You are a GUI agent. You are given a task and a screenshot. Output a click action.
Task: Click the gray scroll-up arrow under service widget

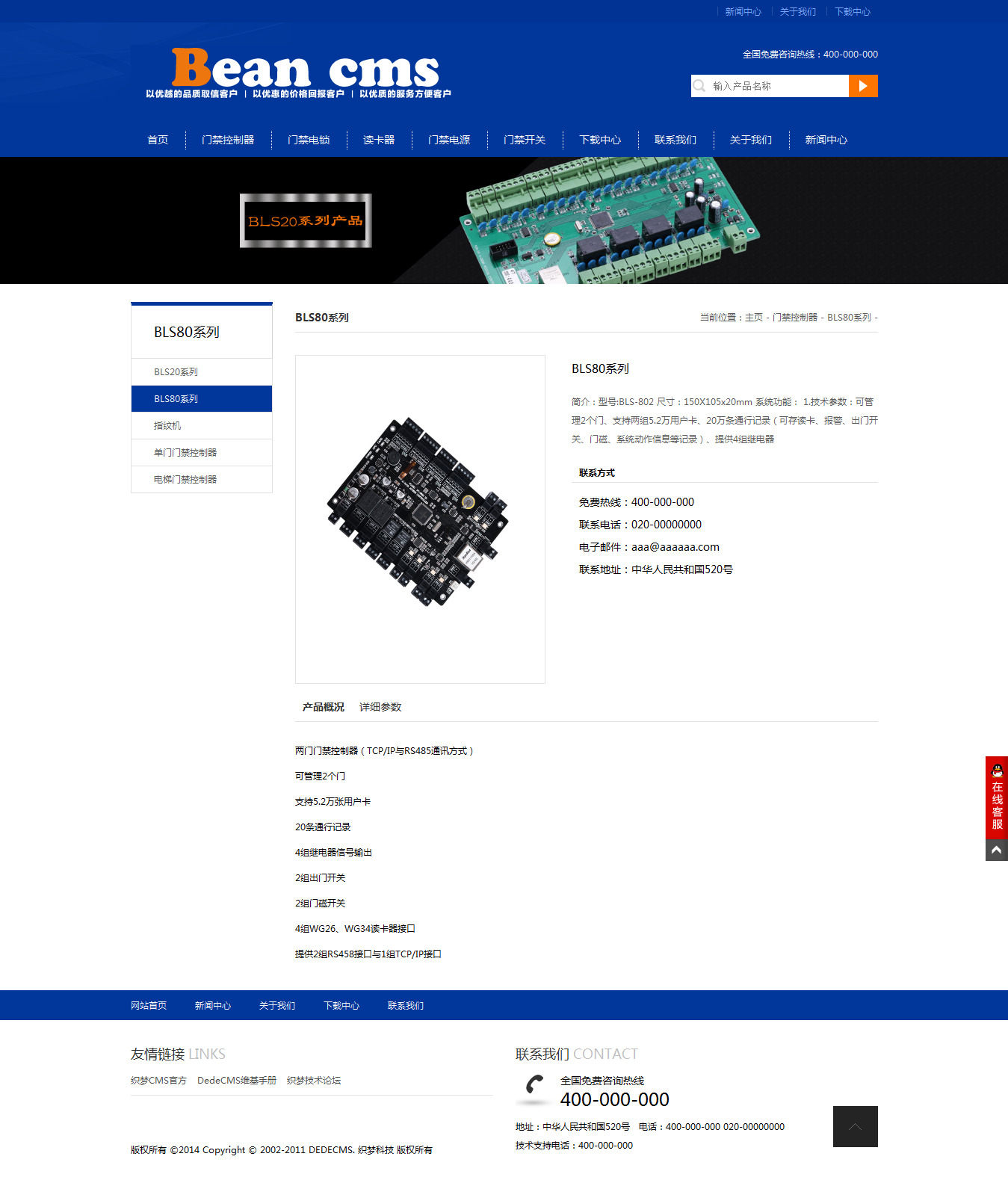click(997, 850)
